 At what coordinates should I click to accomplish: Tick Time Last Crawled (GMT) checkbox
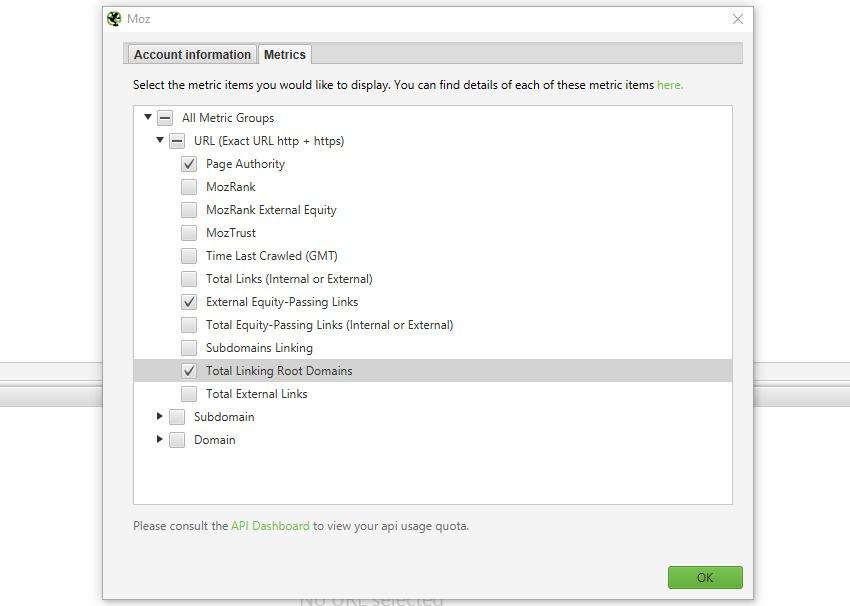pyautogui.click(x=189, y=256)
